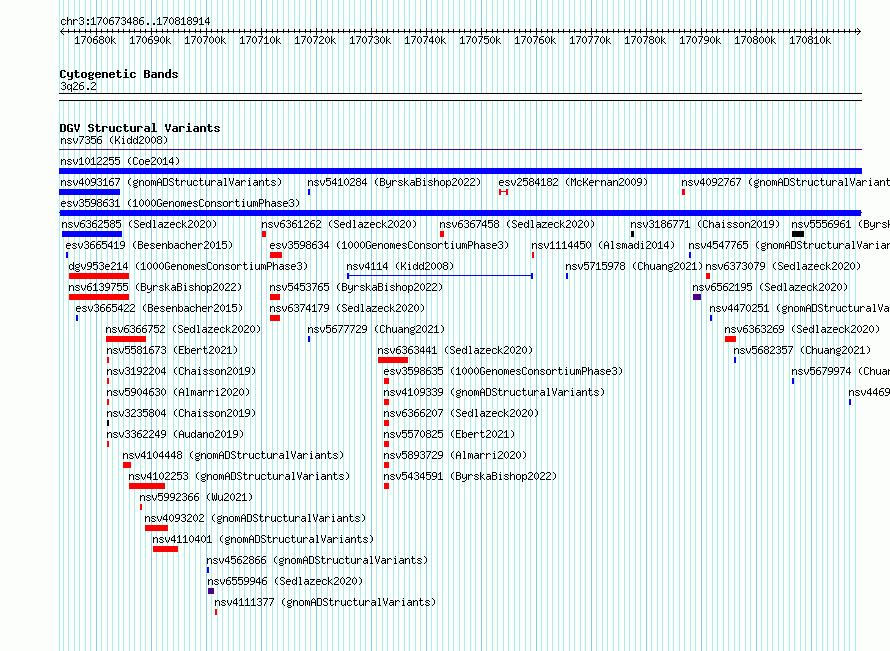This screenshot has width=890, height=651.
Task: Click esv3598634 1000GenomesConsortiumPhase3 label
Action: pos(389,245)
